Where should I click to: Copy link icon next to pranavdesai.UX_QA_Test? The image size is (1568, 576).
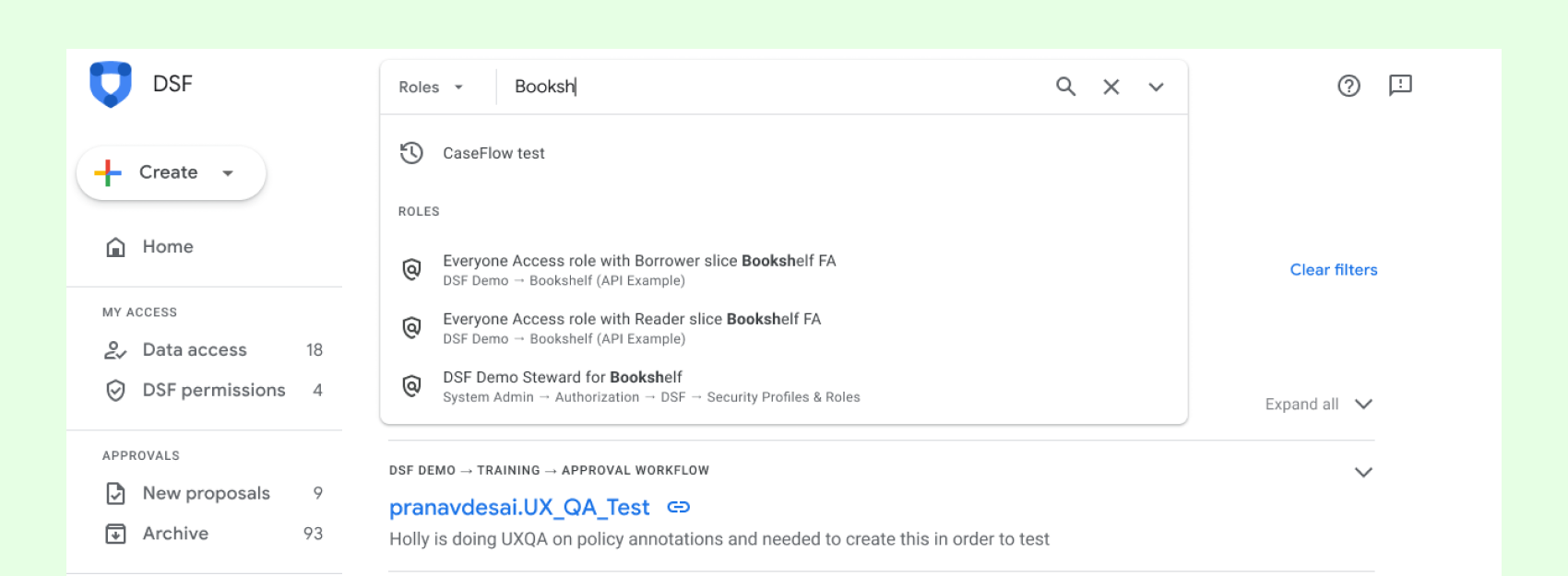click(x=679, y=507)
